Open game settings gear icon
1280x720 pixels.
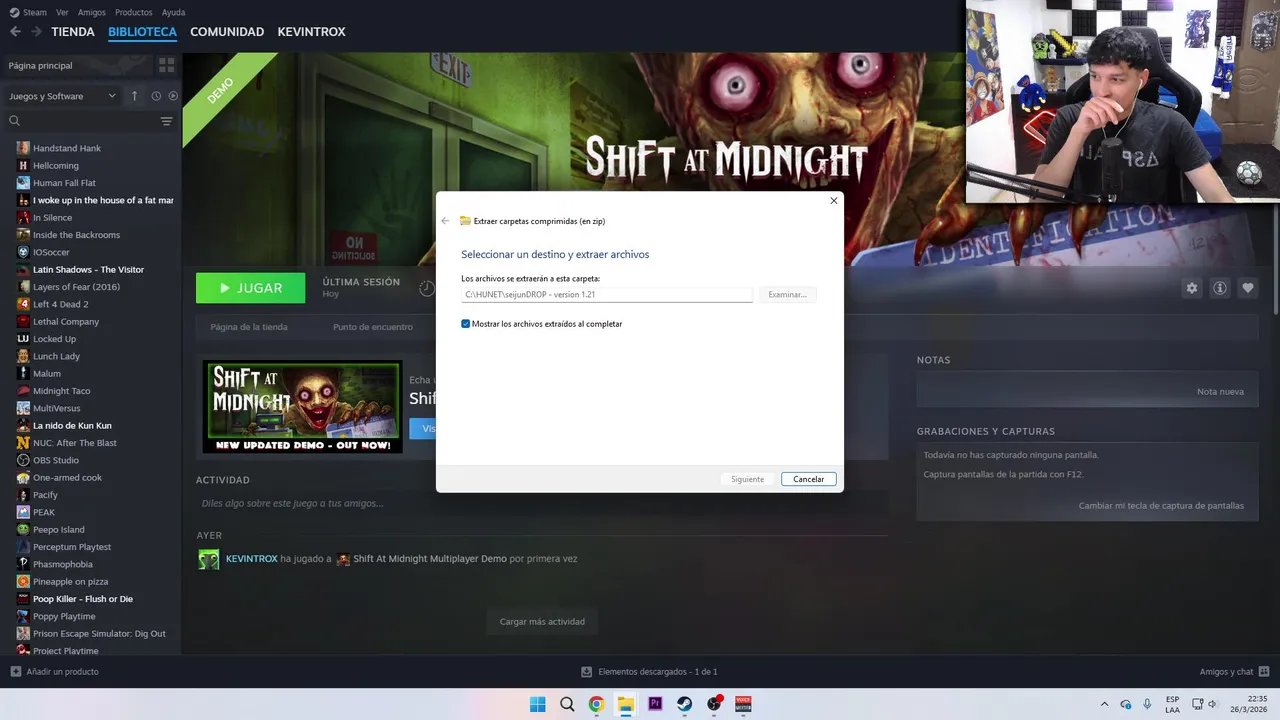[x=1192, y=288]
